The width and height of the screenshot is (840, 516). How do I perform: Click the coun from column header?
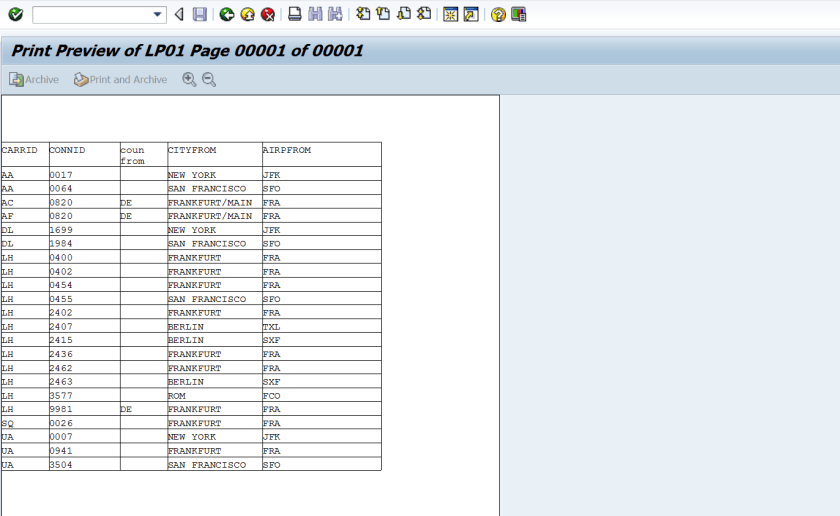tap(132, 155)
